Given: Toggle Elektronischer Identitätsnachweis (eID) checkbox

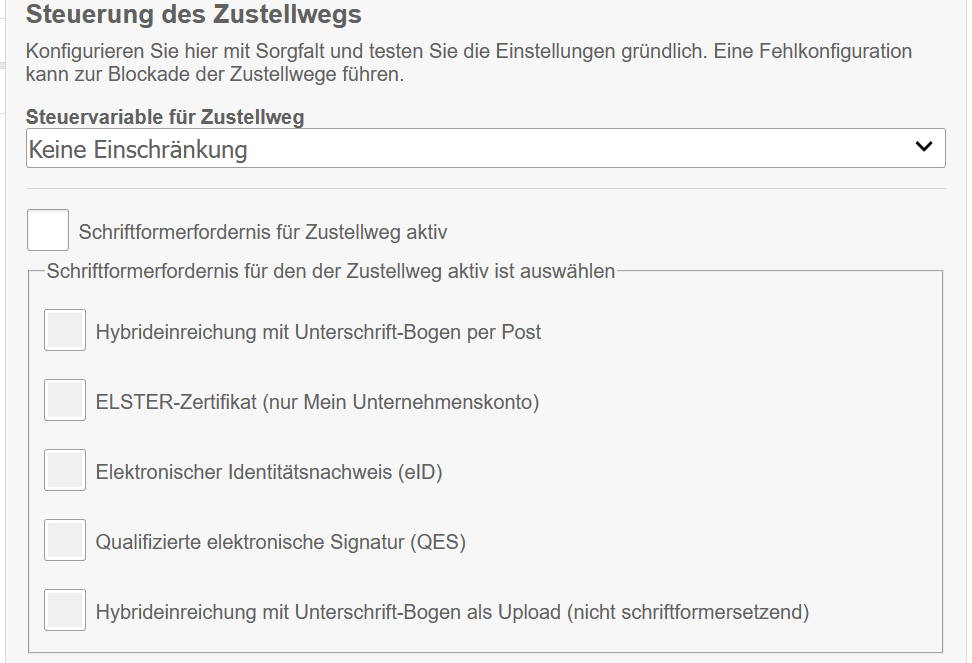Looking at the screenshot, I should (65, 470).
